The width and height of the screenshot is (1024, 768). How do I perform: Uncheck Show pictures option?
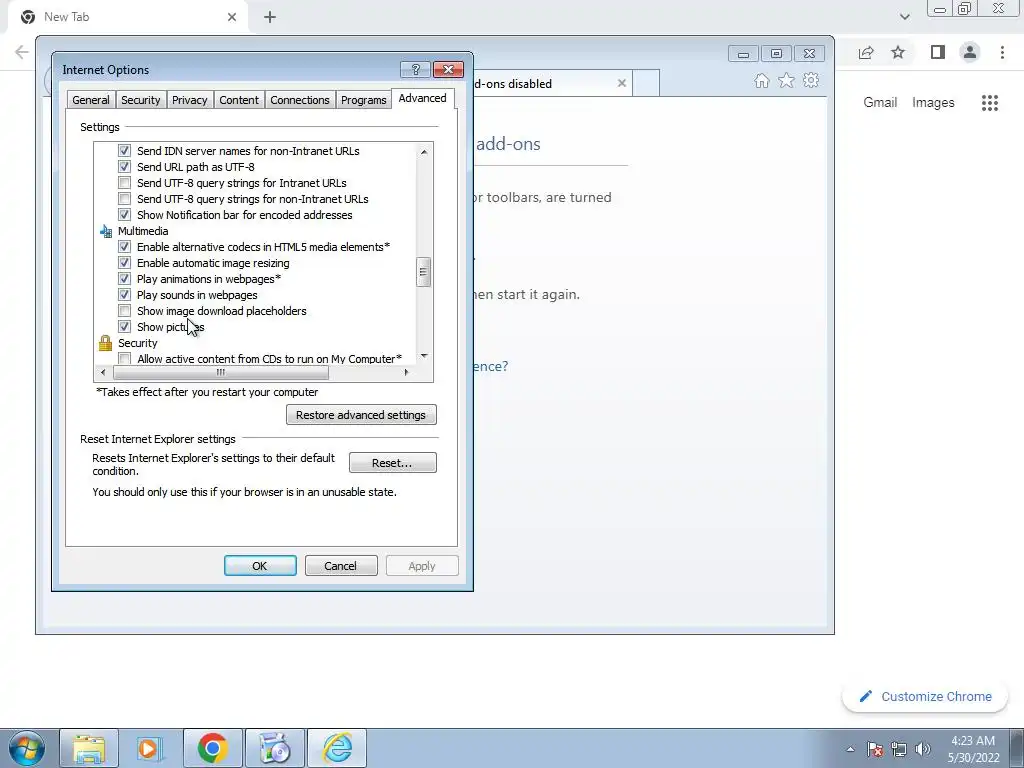[124, 327]
